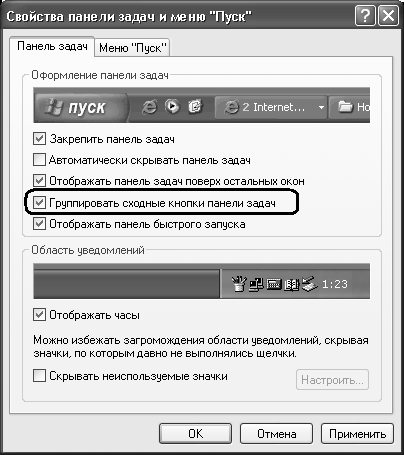
Task: Click the Internet Explorer quick launch icon
Action: (149, 107)
